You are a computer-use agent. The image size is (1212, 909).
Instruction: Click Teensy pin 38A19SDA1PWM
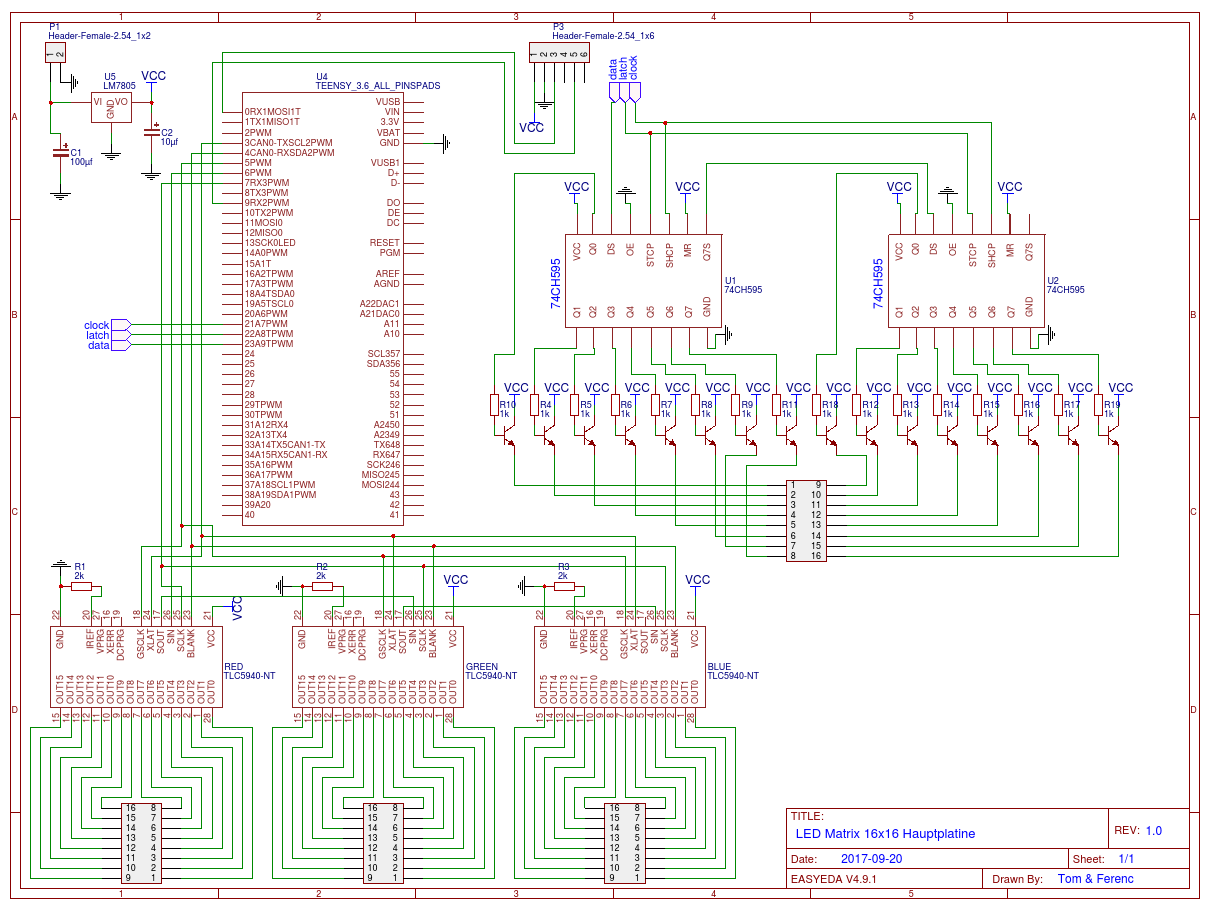(279, 495)
